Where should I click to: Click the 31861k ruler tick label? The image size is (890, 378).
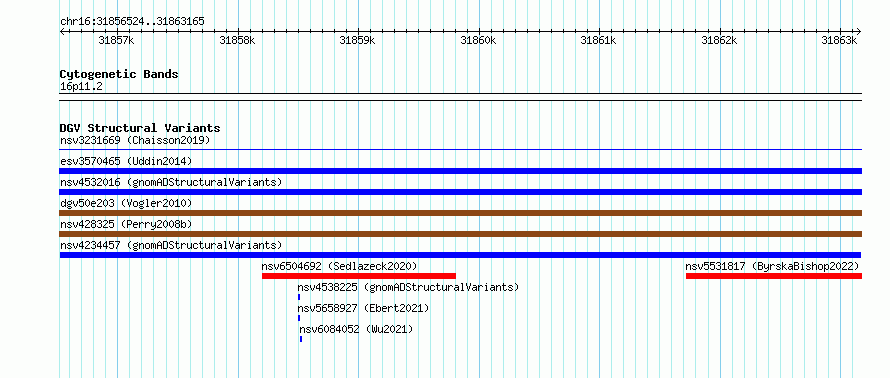599,40
